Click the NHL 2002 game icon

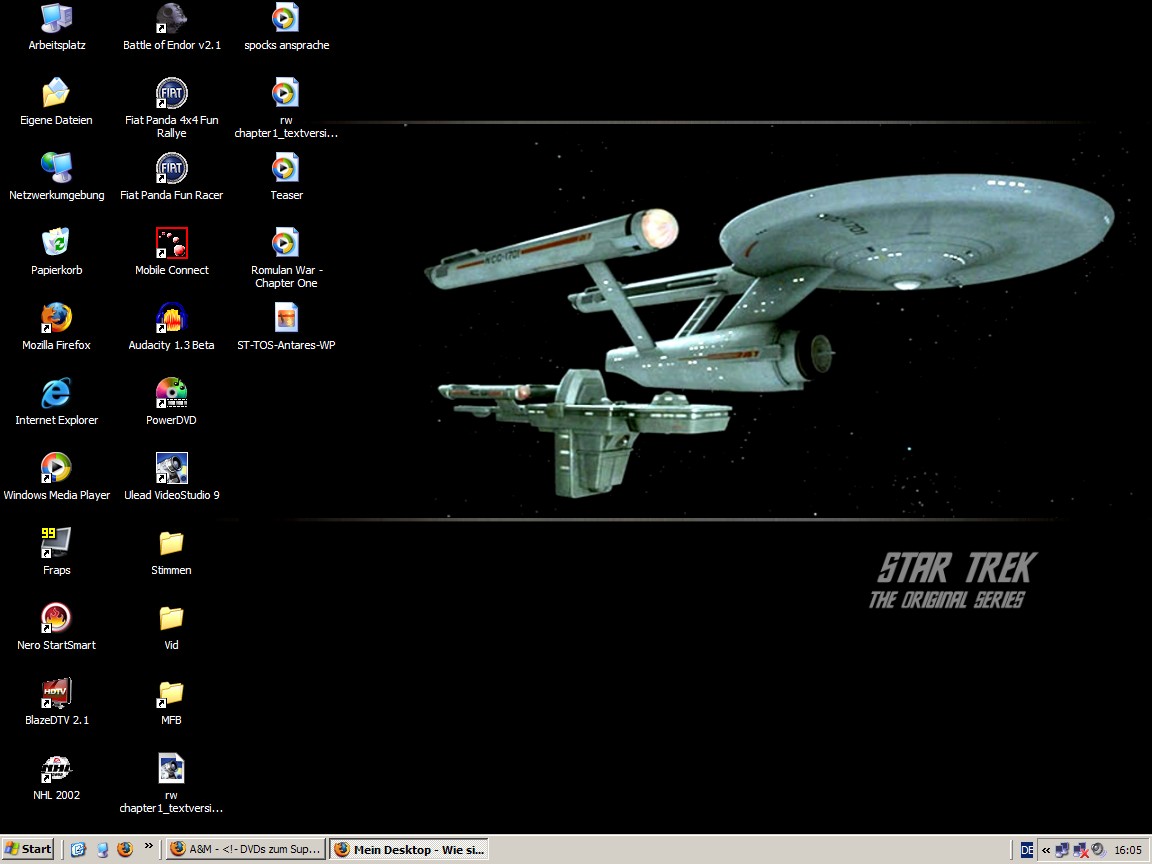coord(56,769)
